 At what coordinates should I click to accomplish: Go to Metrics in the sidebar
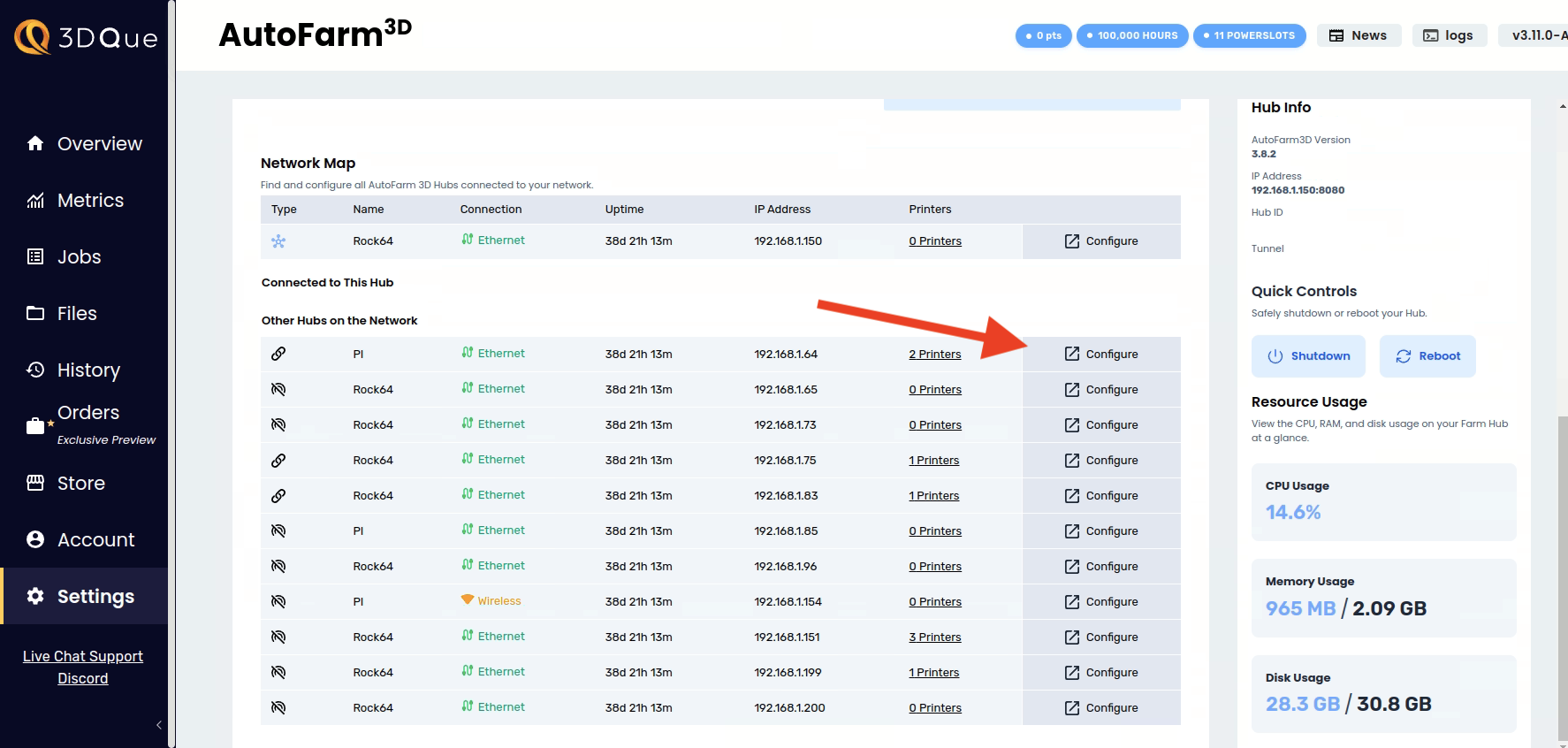84,200
